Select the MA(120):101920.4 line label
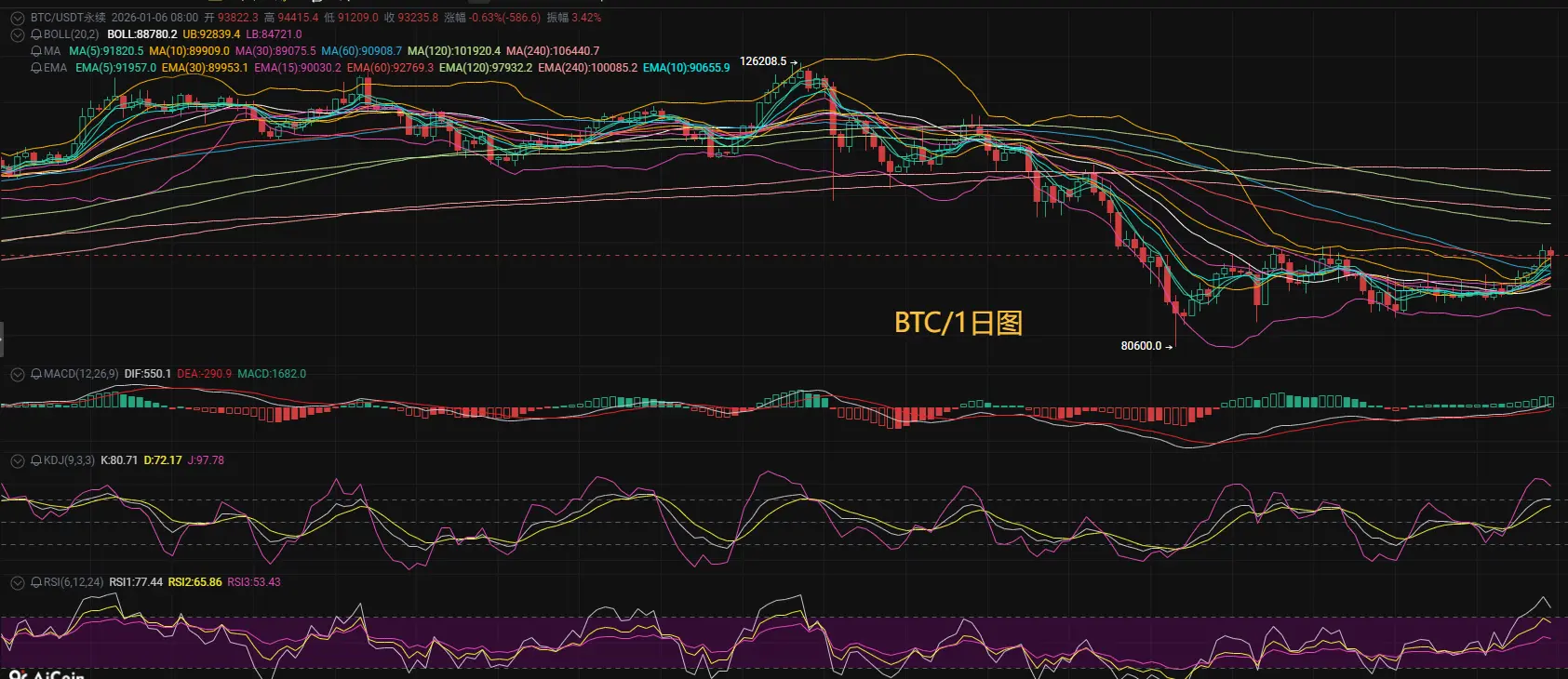Image resolution: width=1568 pixels, height=679 pixels. tap(454, 51)
